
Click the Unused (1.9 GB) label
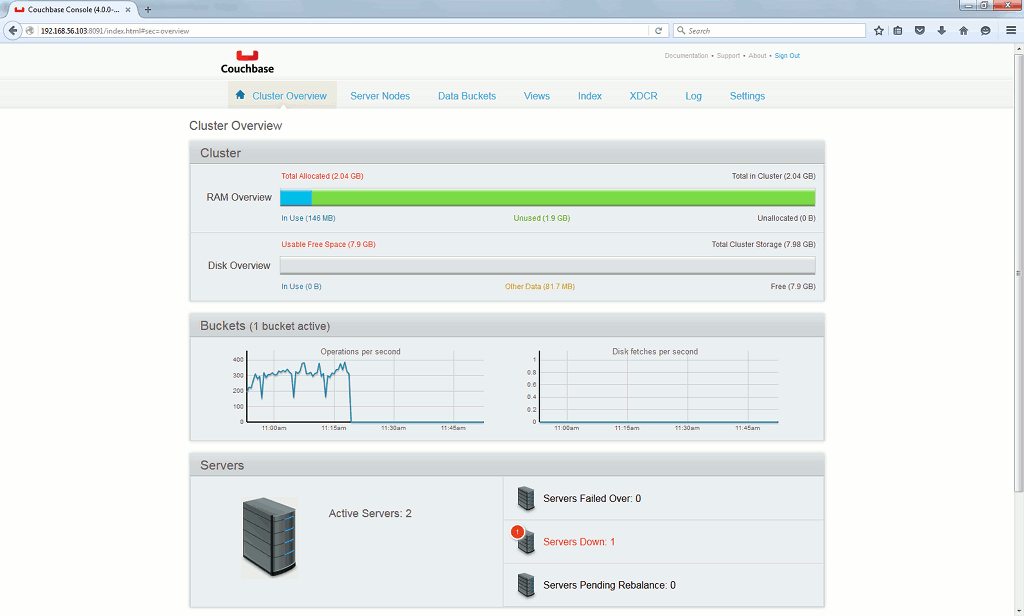[541, 218]
